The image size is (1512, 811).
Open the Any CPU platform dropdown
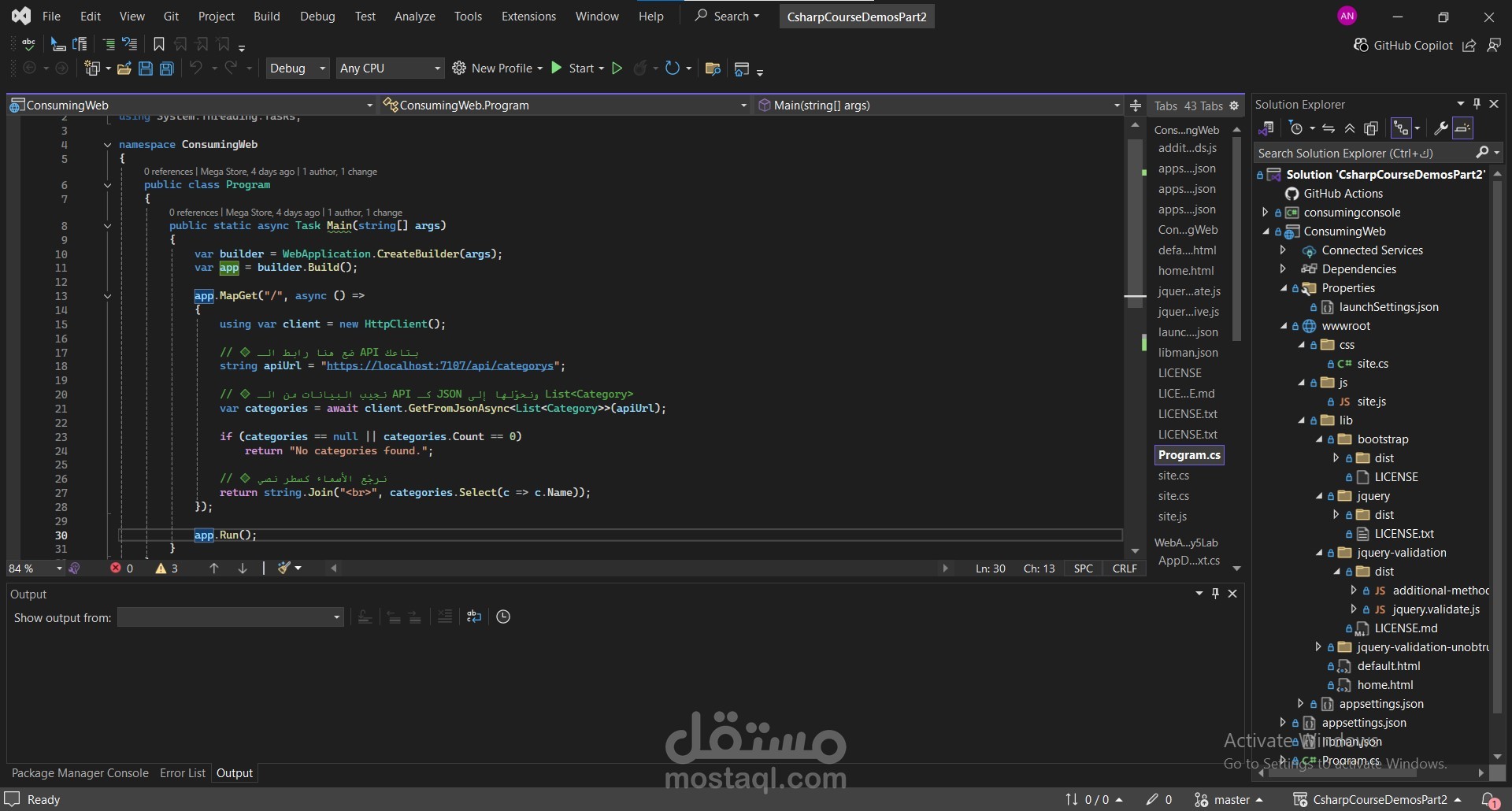coord(391,69)
